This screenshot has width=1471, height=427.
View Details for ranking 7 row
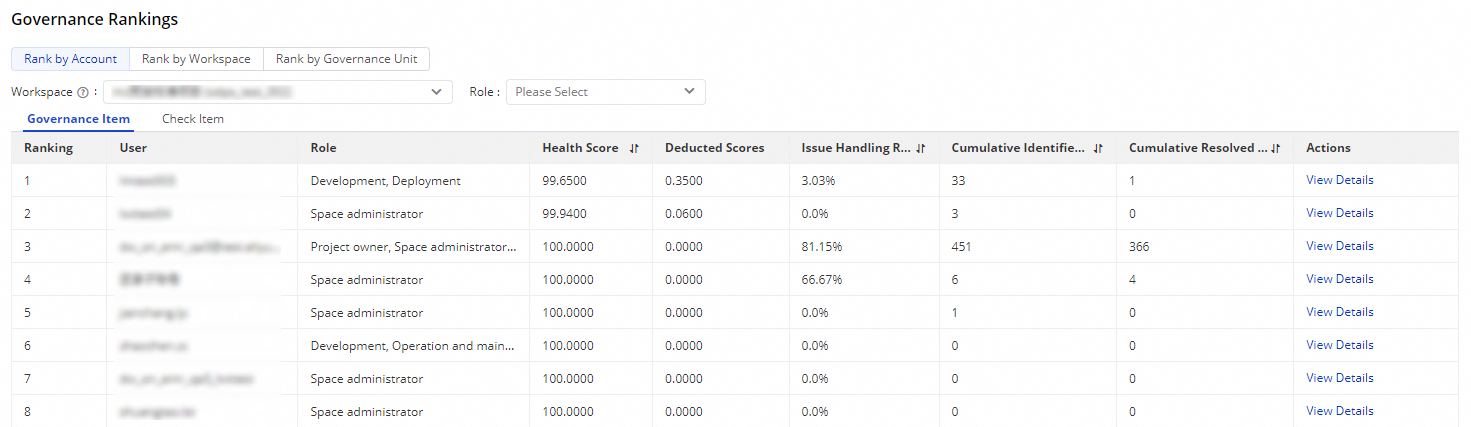pos(1340,378)
